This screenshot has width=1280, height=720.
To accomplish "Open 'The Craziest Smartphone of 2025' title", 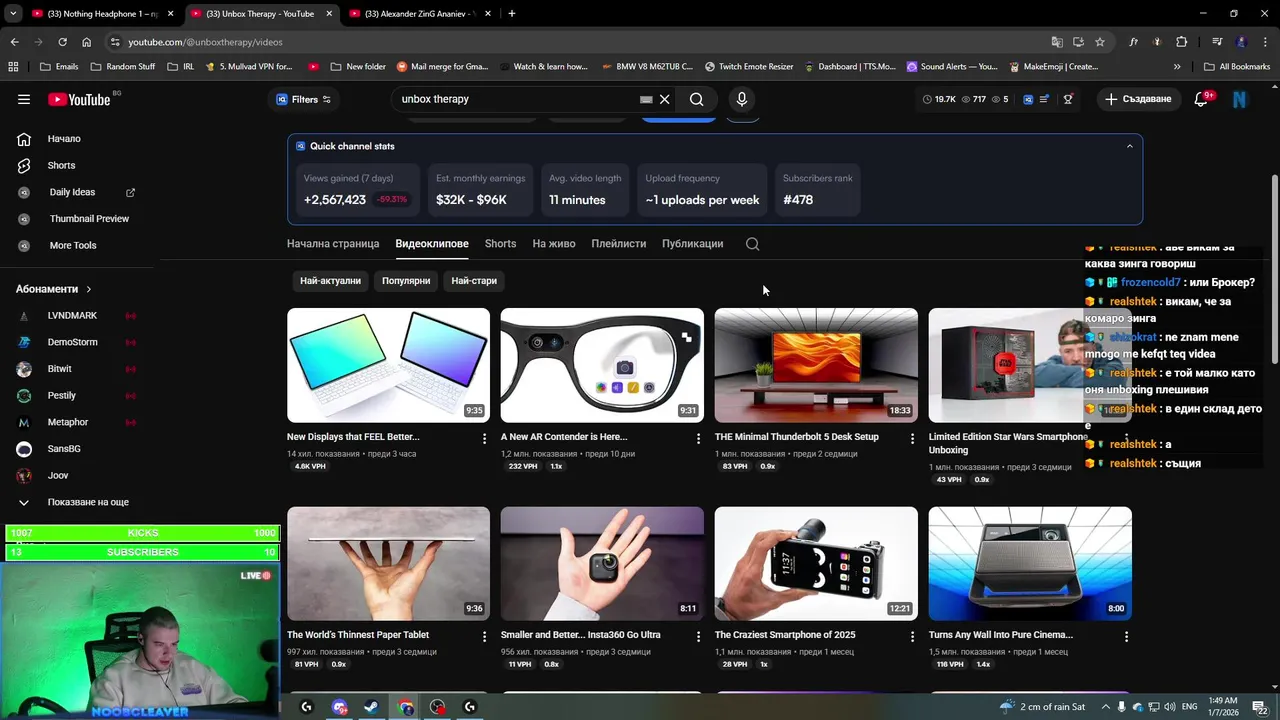I will (x=785, y=635).
